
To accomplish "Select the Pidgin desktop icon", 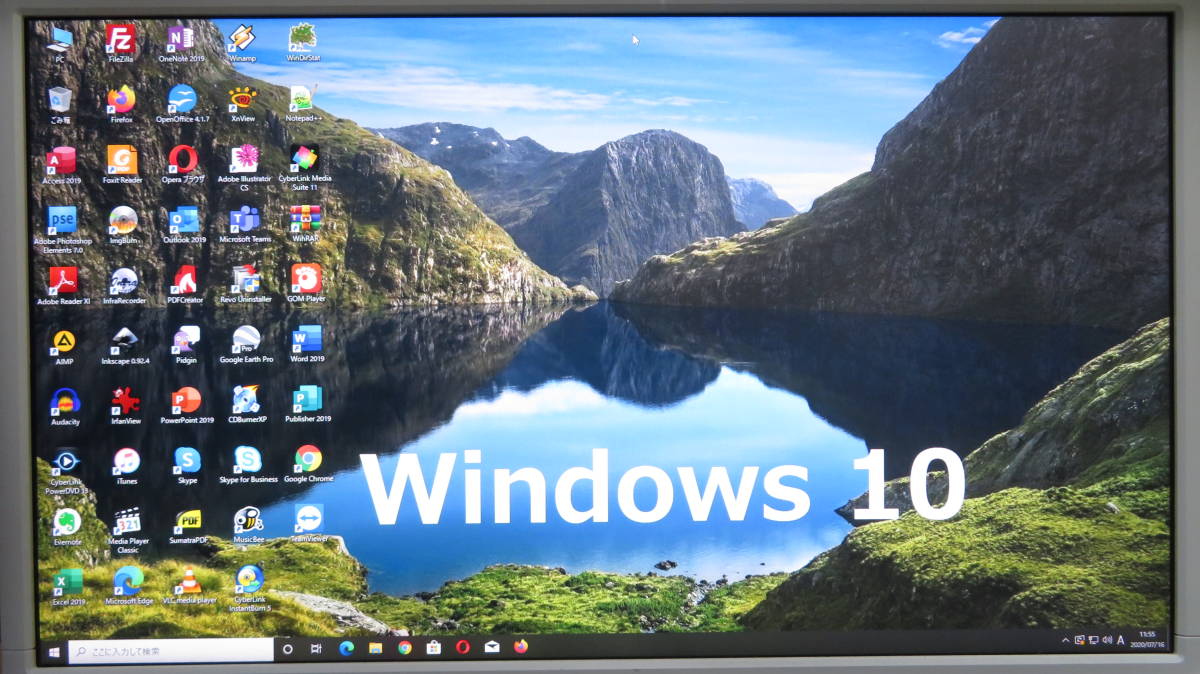I will click(186, 345).
